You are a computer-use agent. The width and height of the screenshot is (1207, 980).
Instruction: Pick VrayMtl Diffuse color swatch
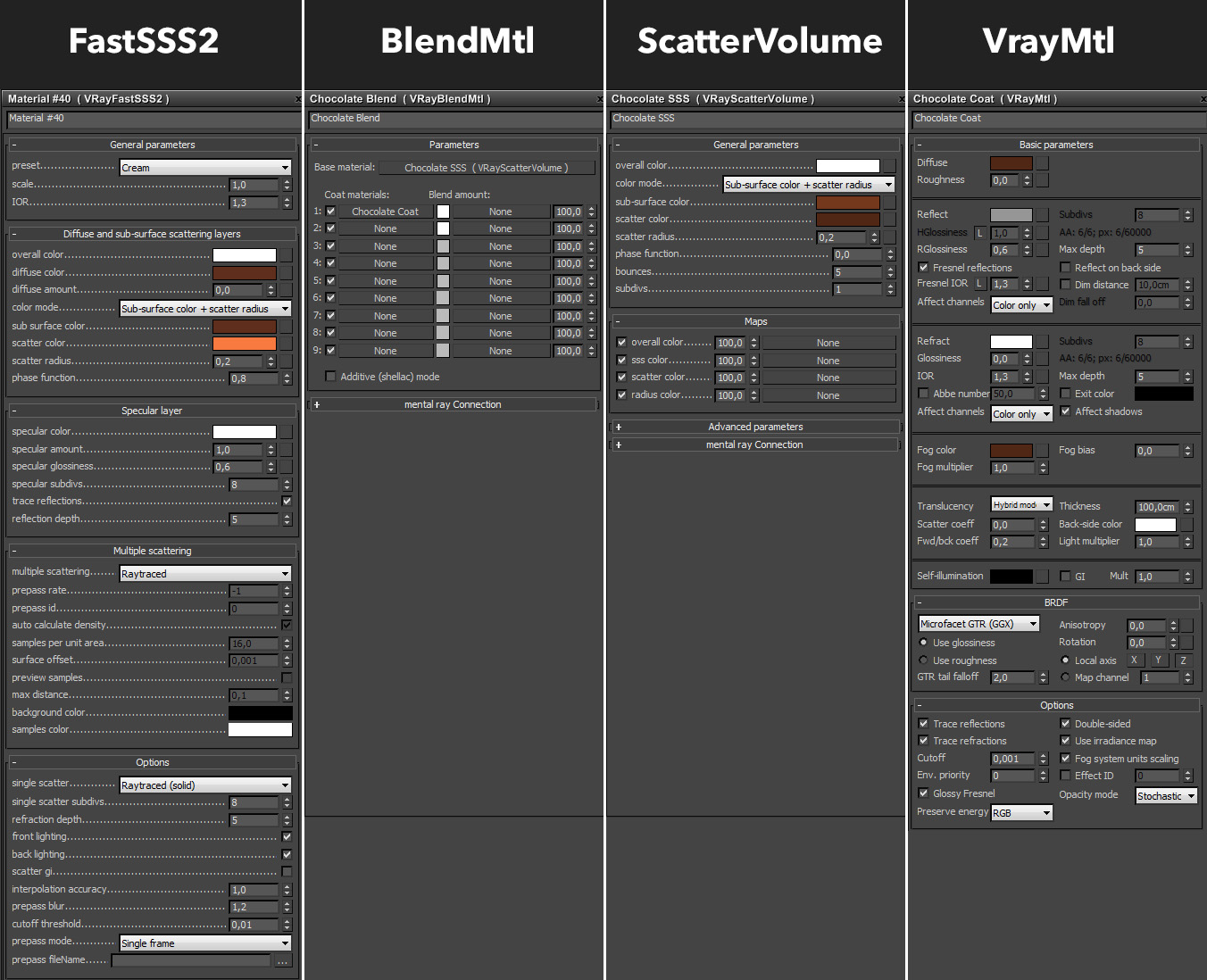tap(1011, 163)
